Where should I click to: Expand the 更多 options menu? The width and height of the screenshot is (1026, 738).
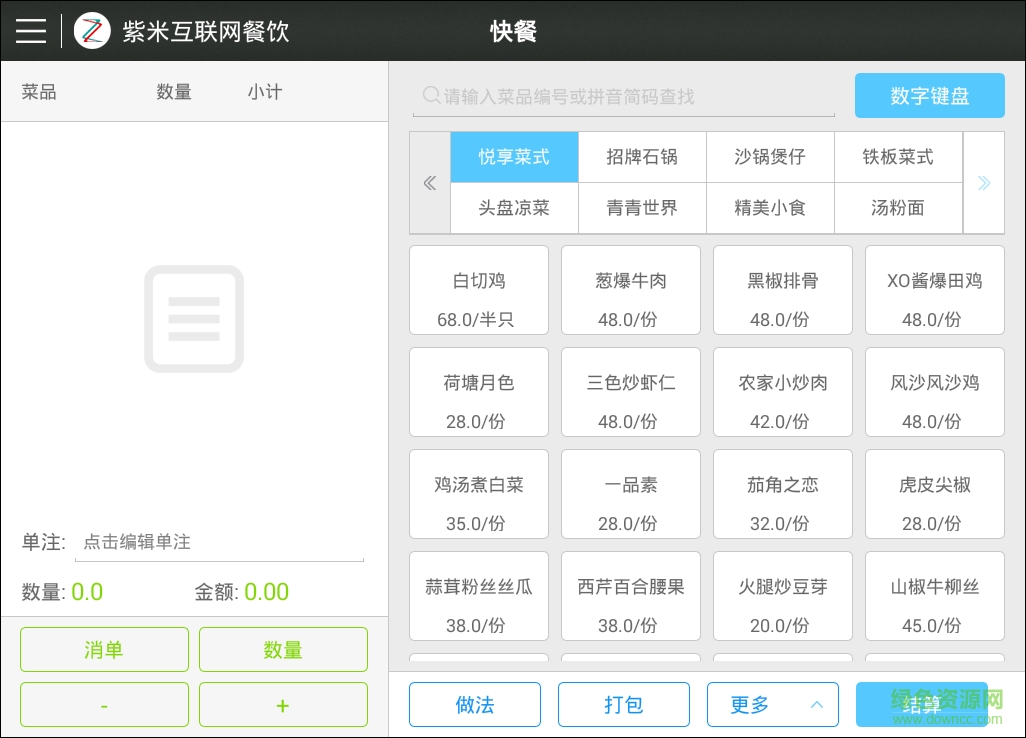748,704
